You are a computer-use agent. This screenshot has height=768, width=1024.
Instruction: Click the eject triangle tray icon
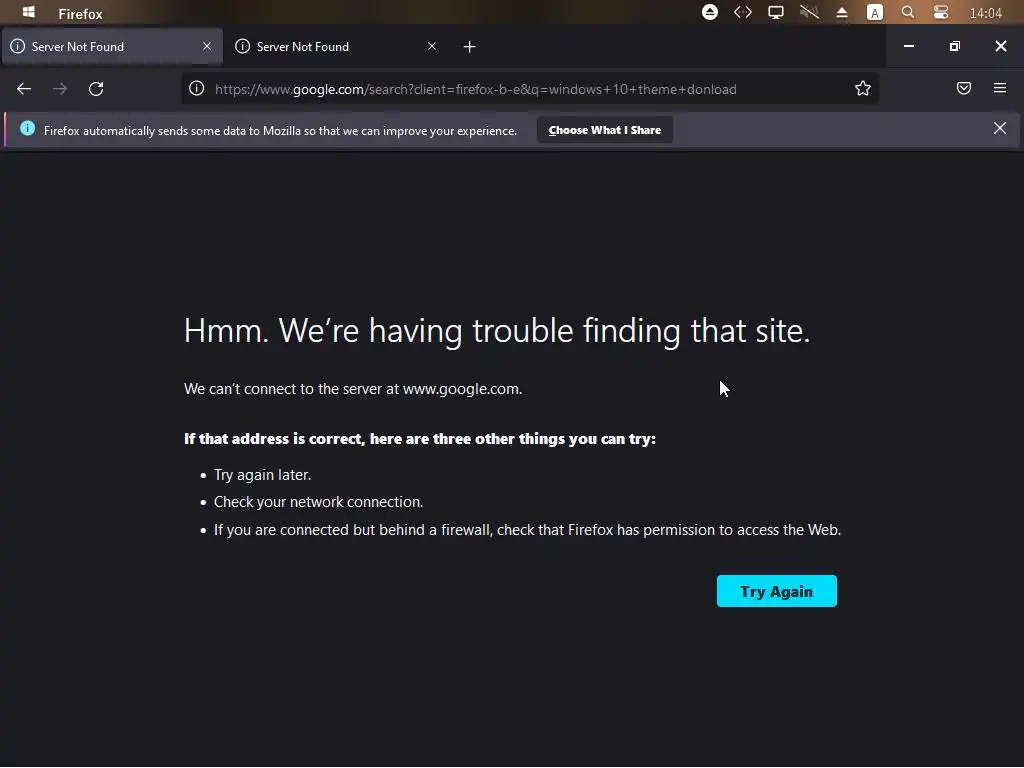click(x=842, y=13)
